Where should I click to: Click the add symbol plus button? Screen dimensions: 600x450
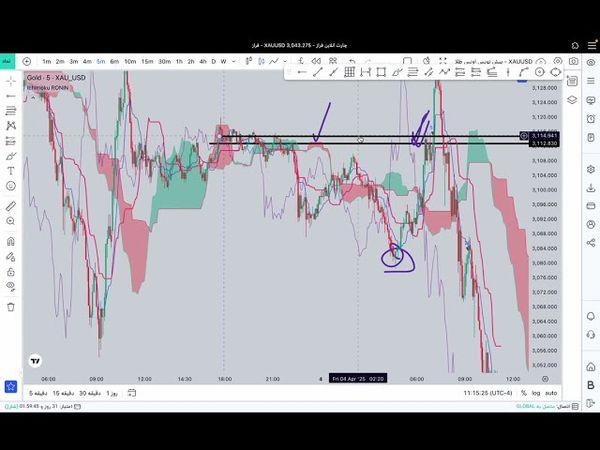pos(27,61)
